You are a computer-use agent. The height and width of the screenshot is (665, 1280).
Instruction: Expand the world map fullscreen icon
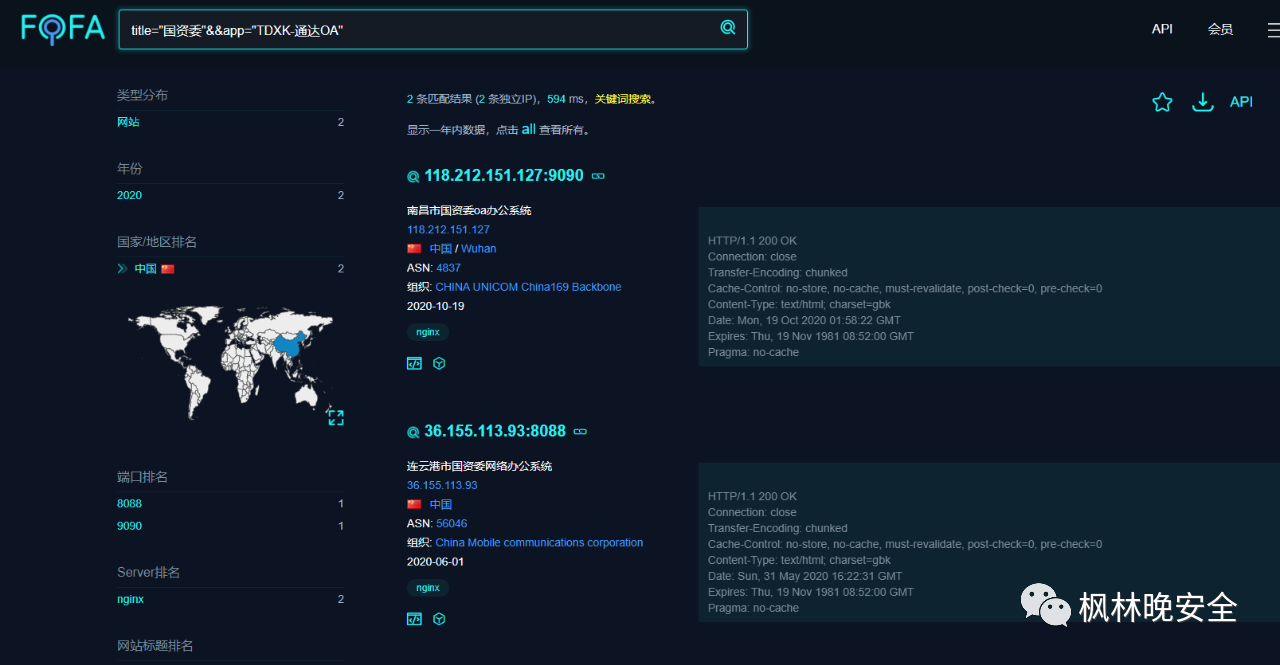click(336, 417)
